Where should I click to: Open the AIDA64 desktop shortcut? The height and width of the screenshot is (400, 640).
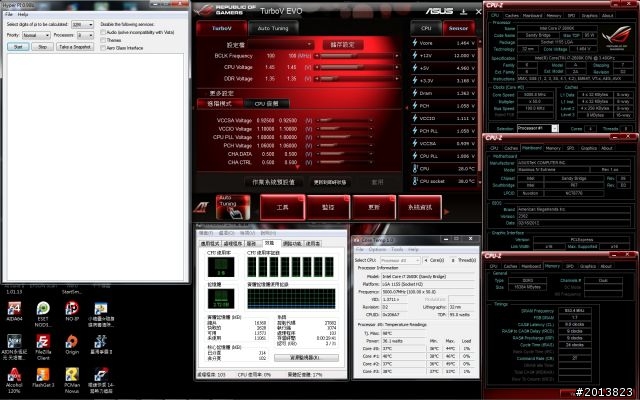click(x=15, y=309)
